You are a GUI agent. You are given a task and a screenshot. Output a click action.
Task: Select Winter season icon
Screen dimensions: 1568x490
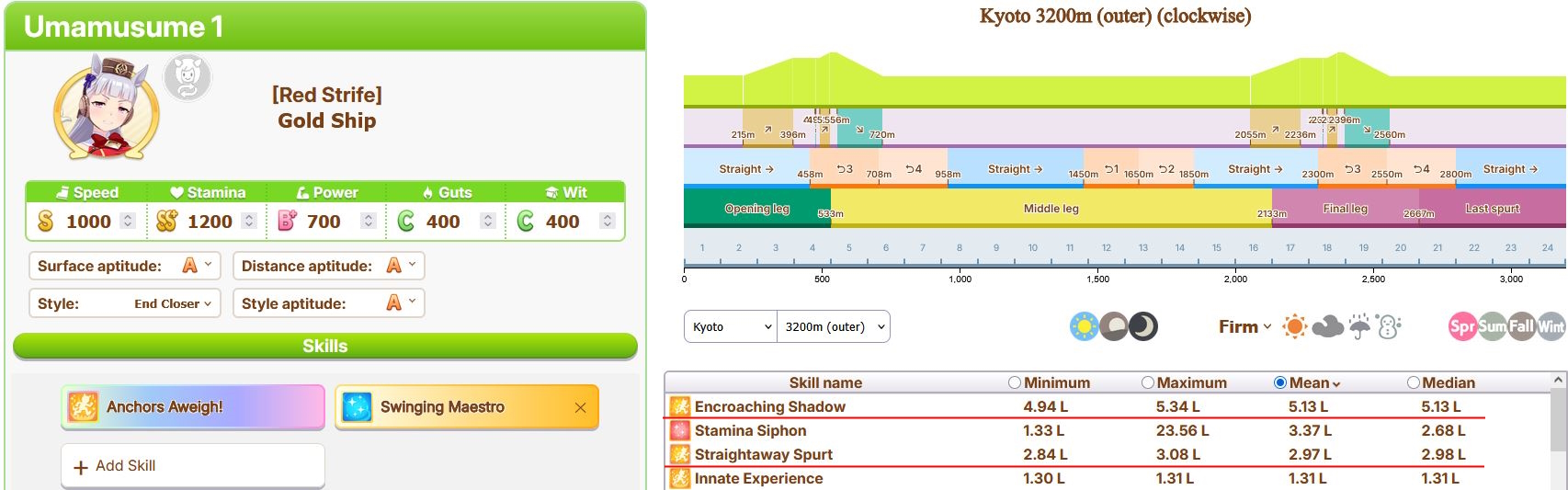(x=1551, y=326)
